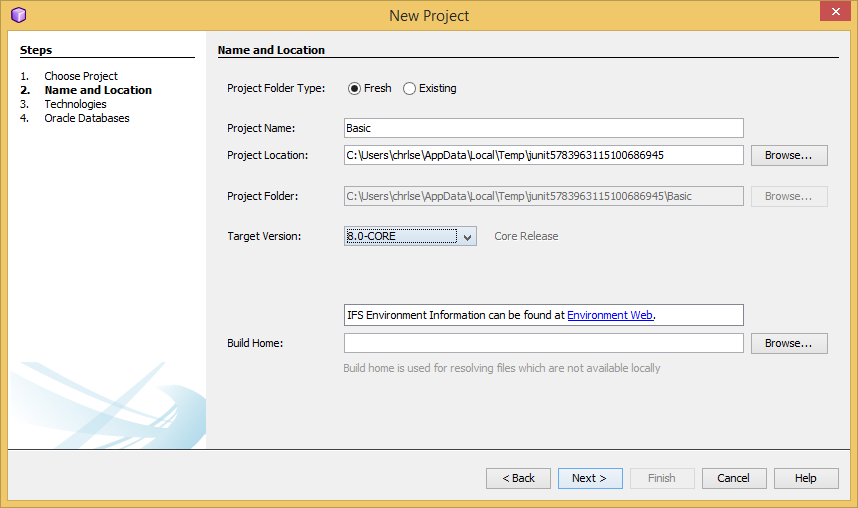Open the Environment Web link
Screen dimensions: 858x508
click(610, 315)
